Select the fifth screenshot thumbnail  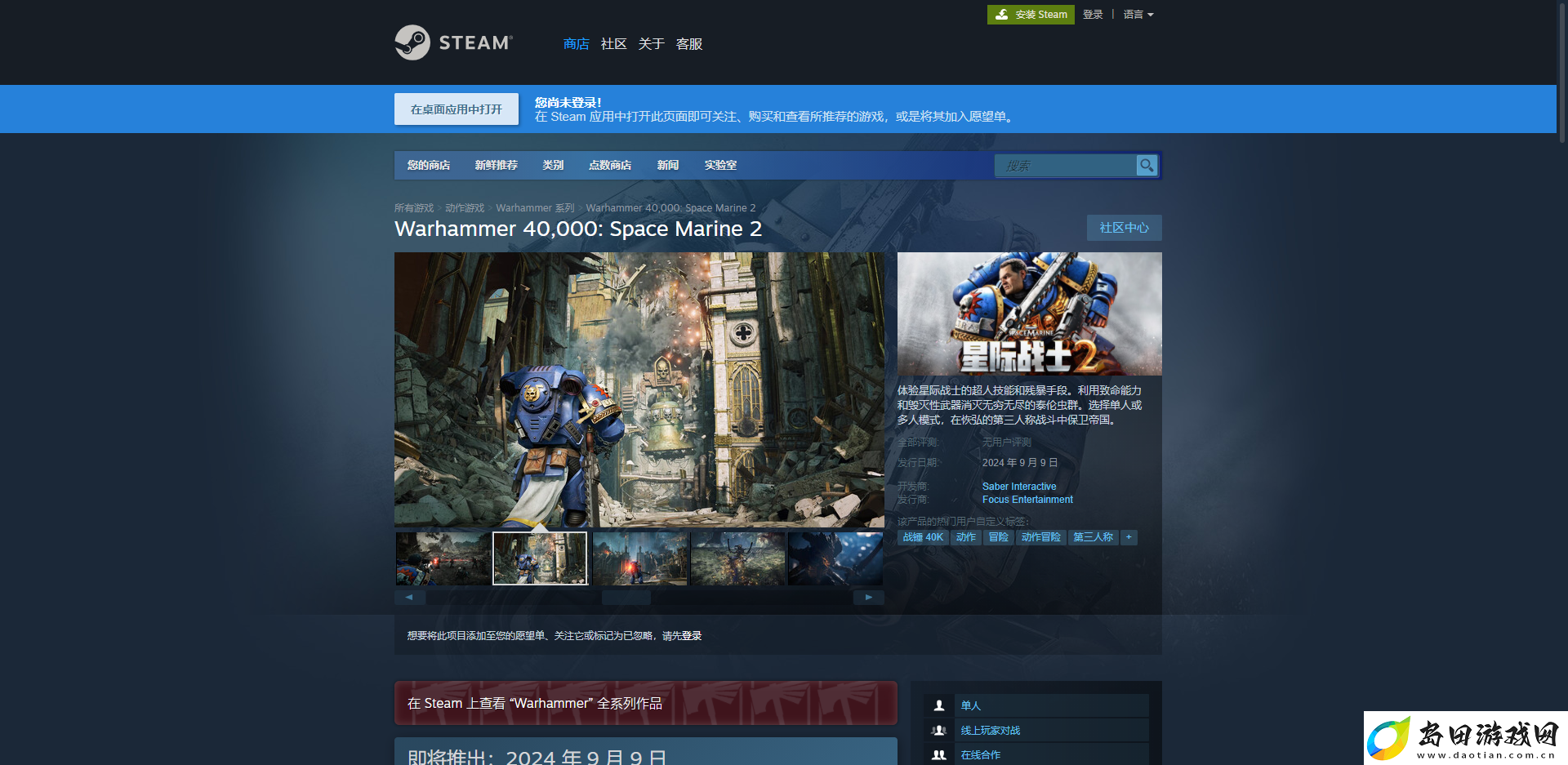(835, 558)
